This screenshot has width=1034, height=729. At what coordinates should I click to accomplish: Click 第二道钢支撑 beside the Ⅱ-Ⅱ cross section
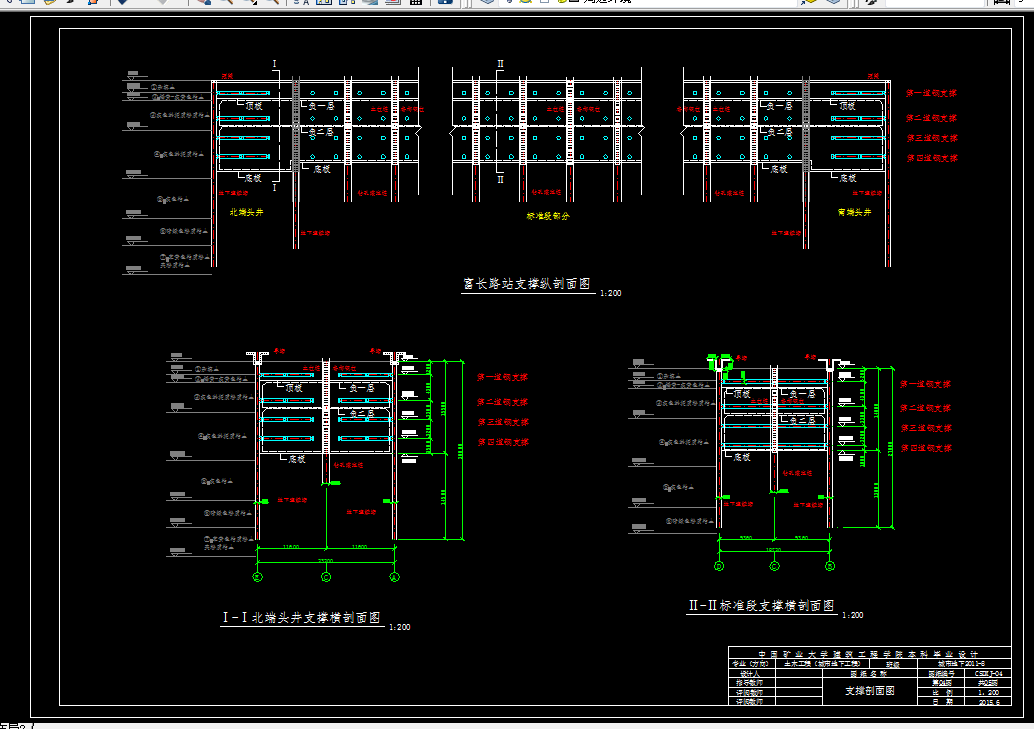(926, 408)
